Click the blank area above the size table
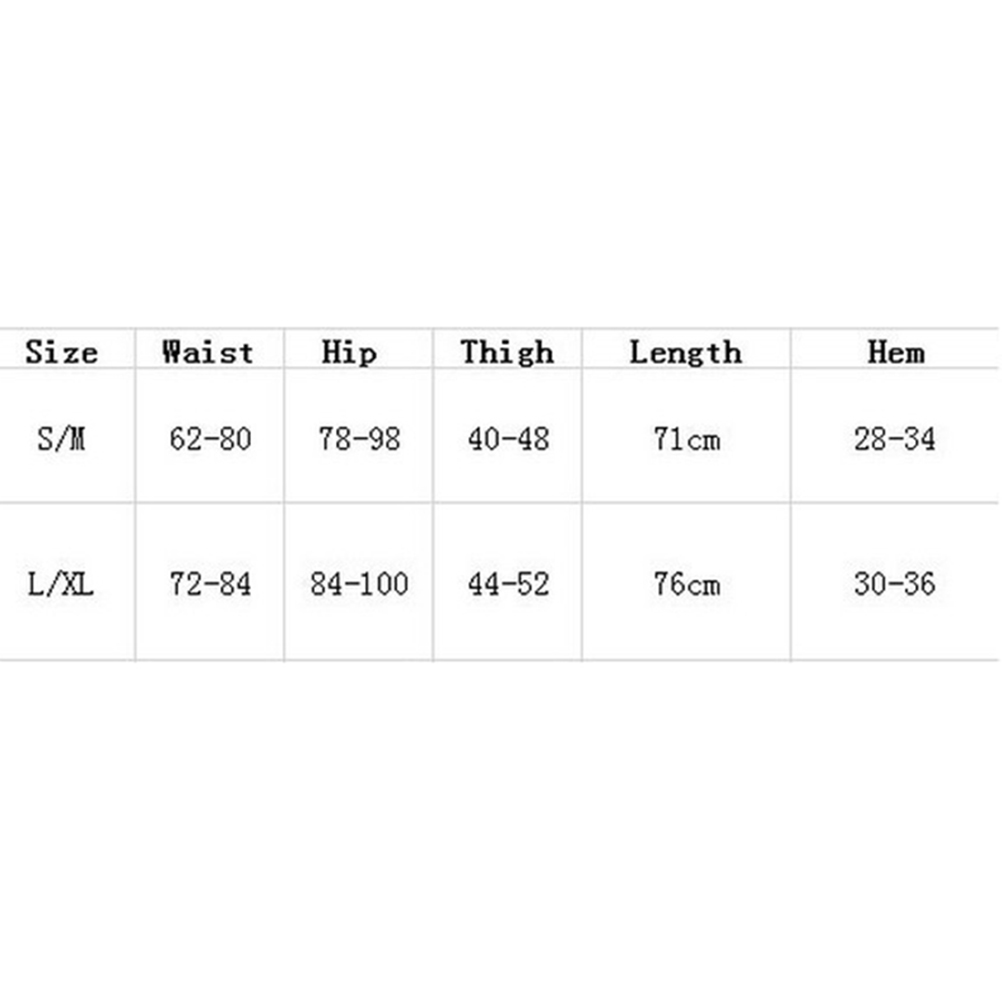This screenshot has height=1002, width=1002. click(500, 160)
